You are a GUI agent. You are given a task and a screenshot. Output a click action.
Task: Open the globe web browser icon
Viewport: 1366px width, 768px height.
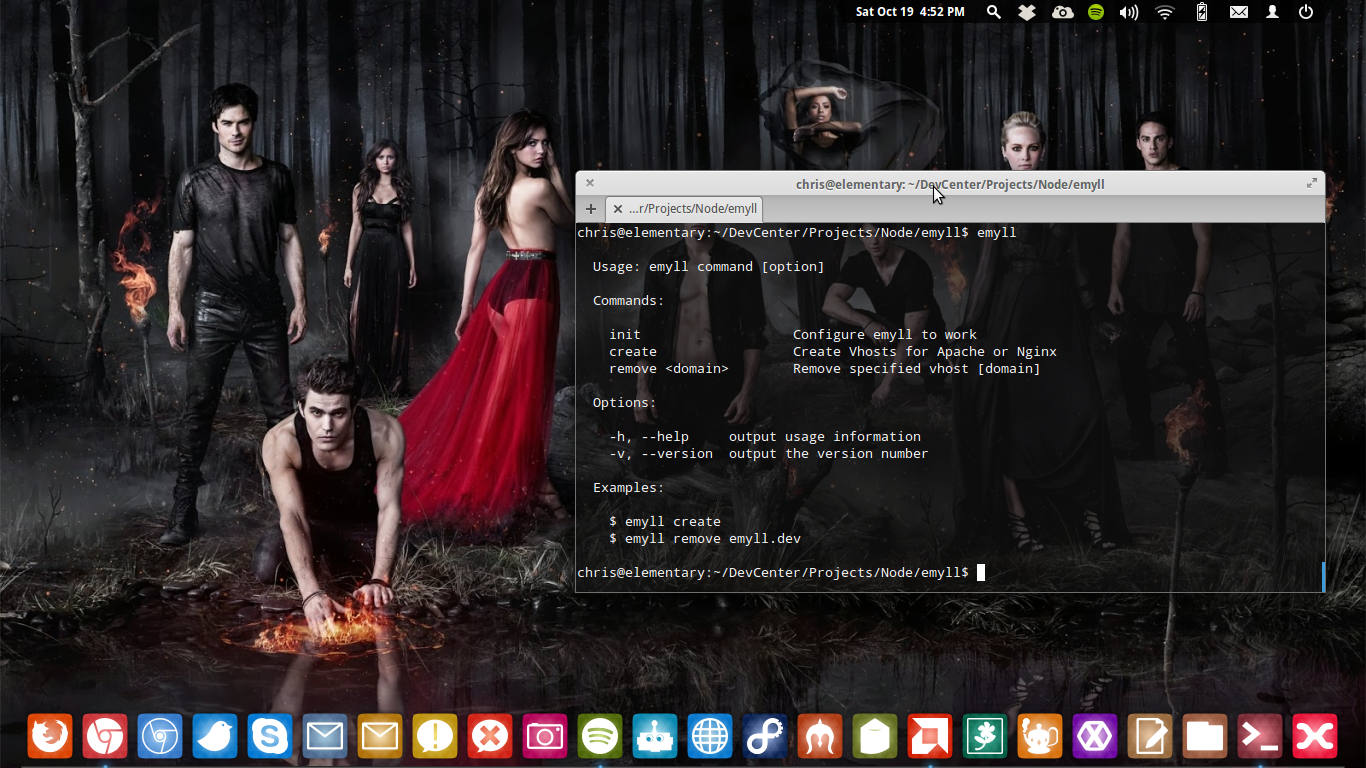pyautogui.click(x=710, y=737)
